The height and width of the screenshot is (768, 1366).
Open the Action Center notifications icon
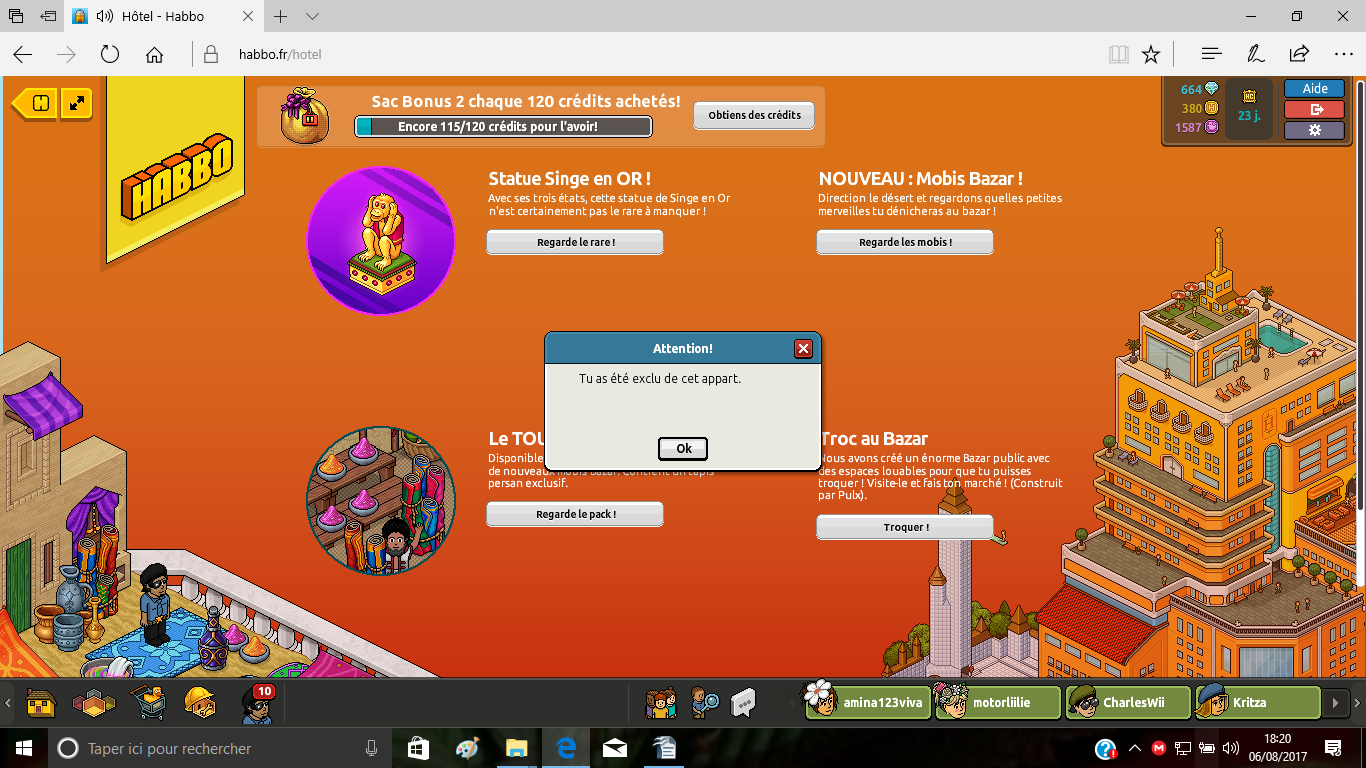[1333, 748]
